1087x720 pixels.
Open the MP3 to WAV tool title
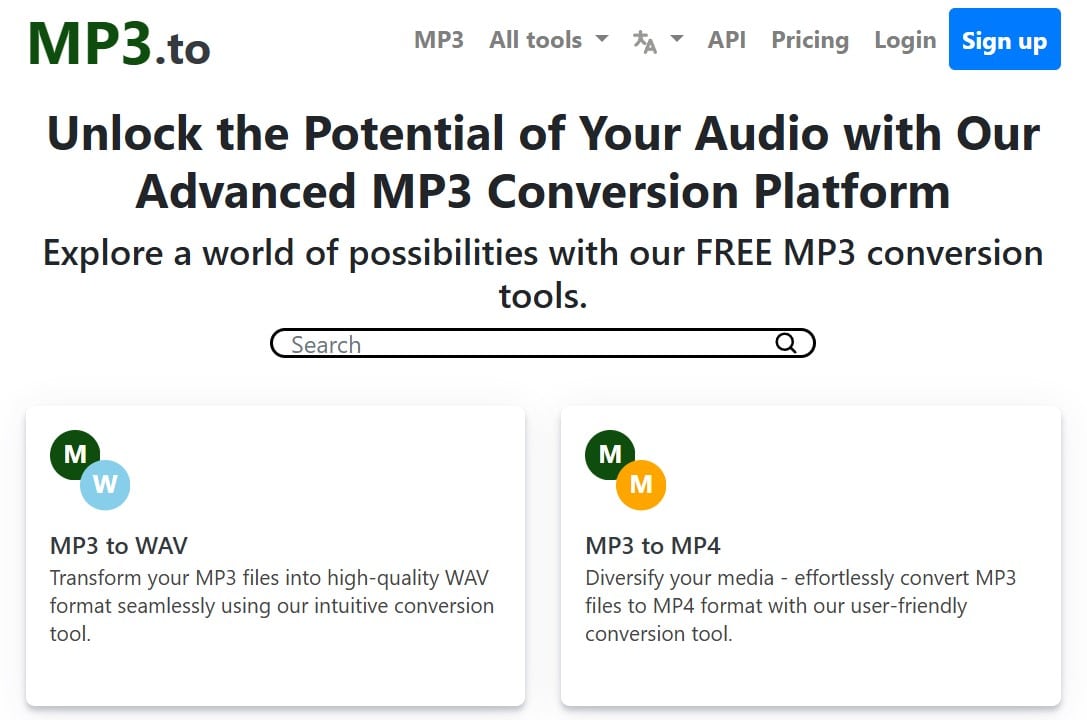point(119,546)
